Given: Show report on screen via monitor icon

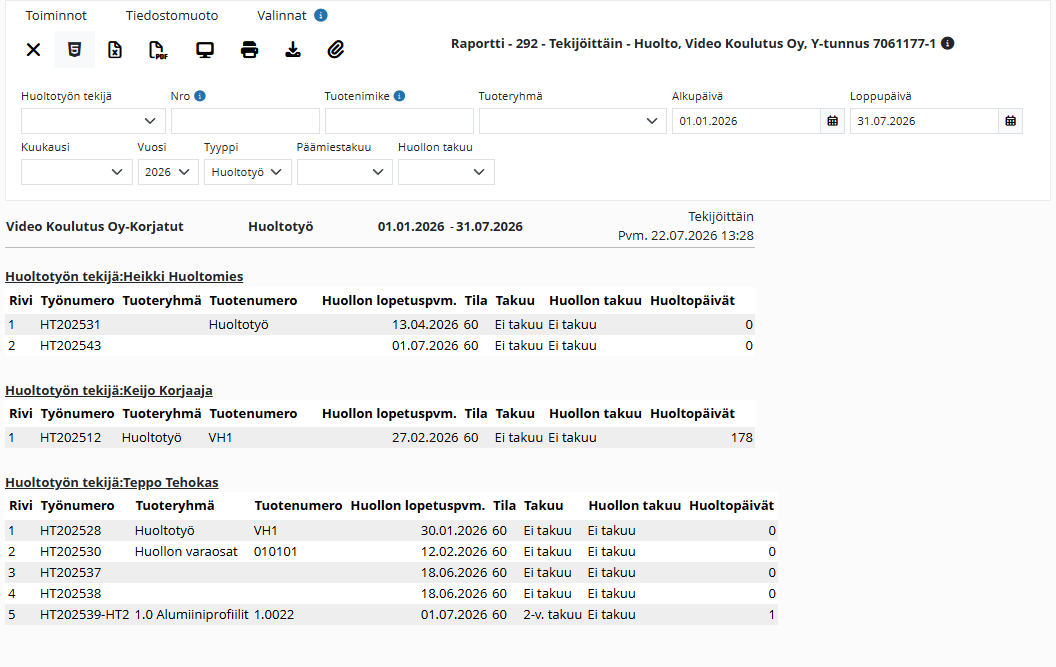Looking at the screenshot, I should (205, 50).
